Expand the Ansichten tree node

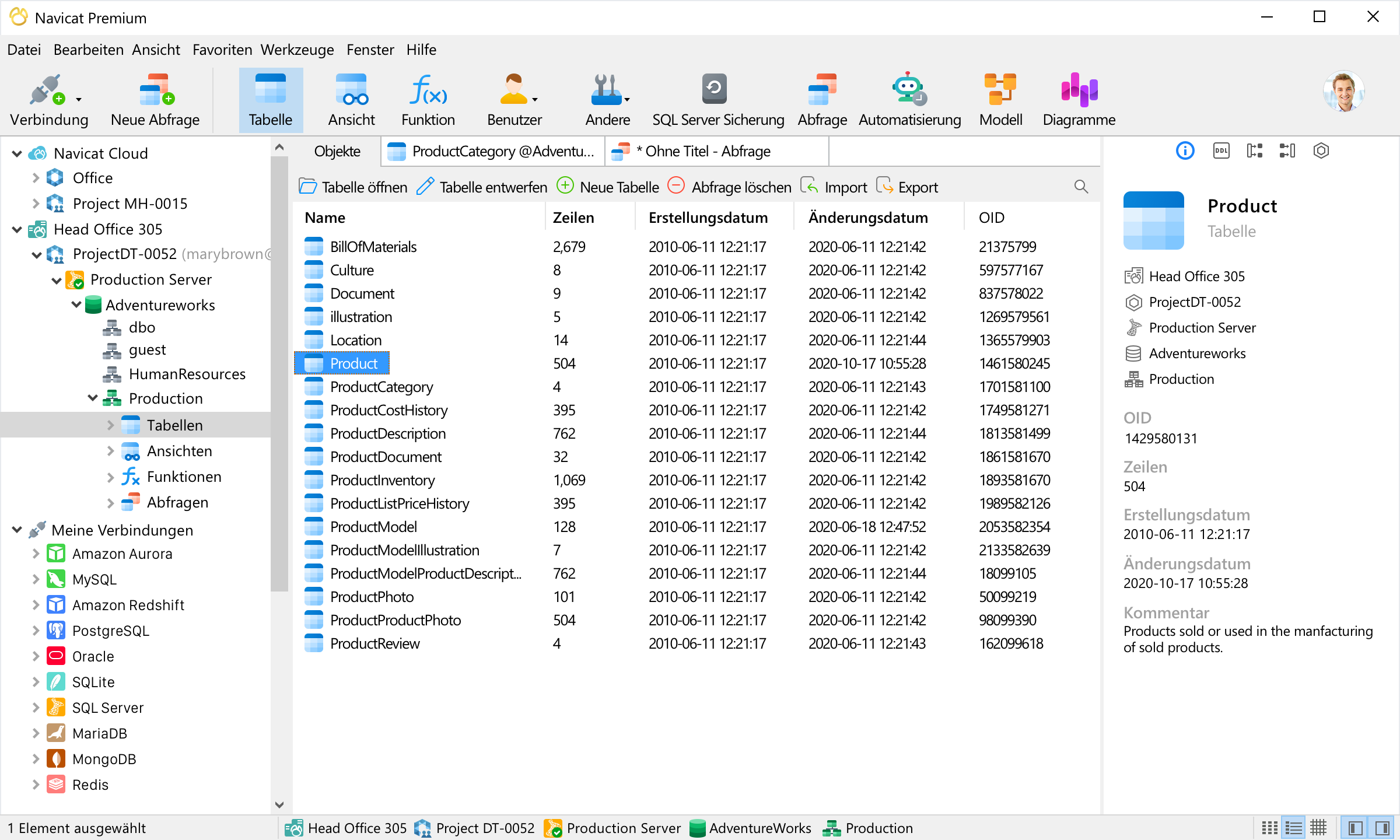coord(111,451)
